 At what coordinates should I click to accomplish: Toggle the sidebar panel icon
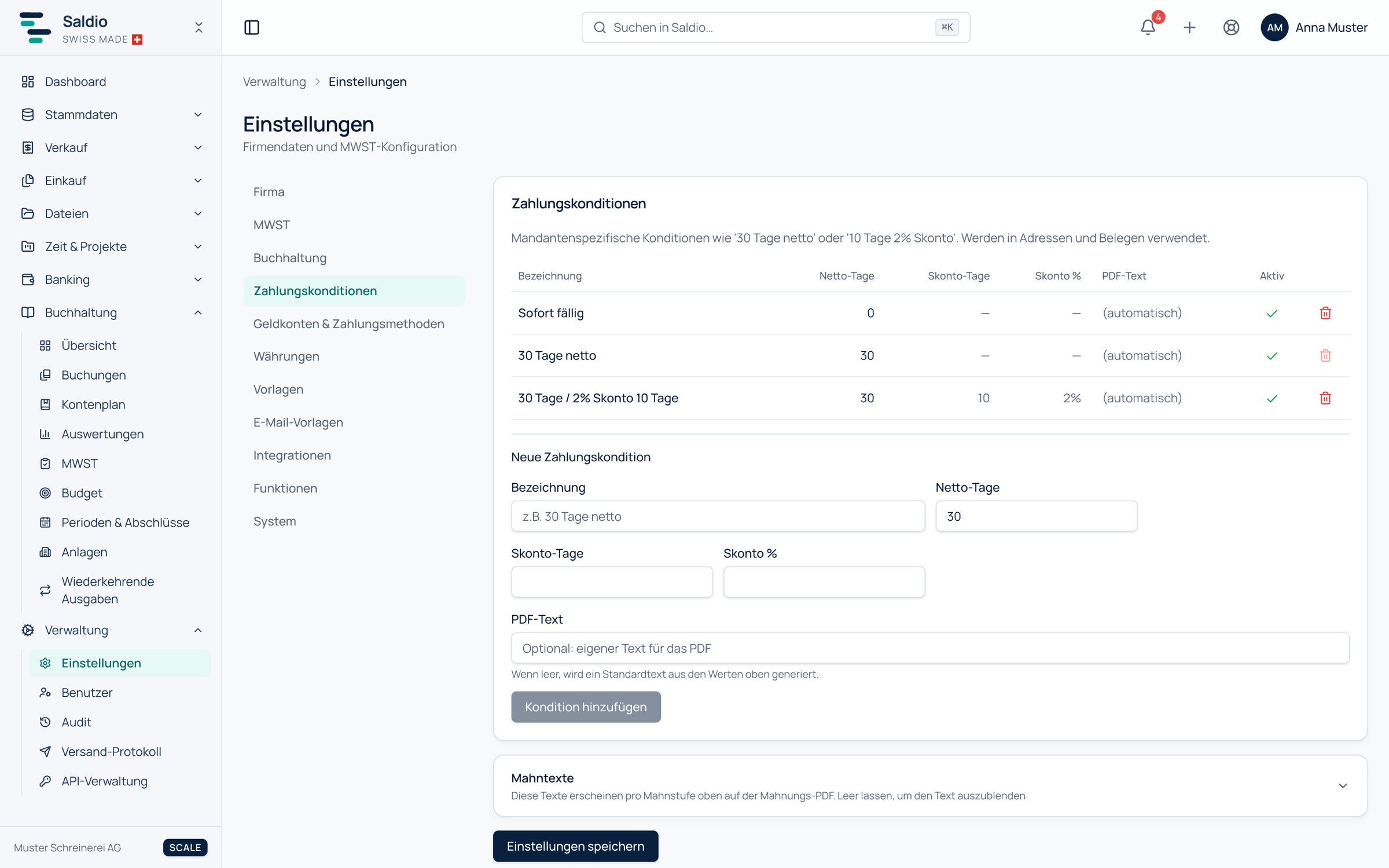tap(252, 27)
